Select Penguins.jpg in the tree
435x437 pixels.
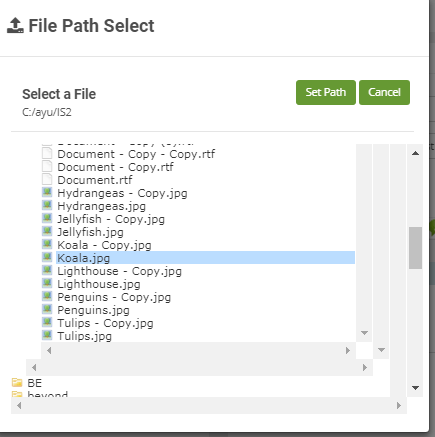93,310
